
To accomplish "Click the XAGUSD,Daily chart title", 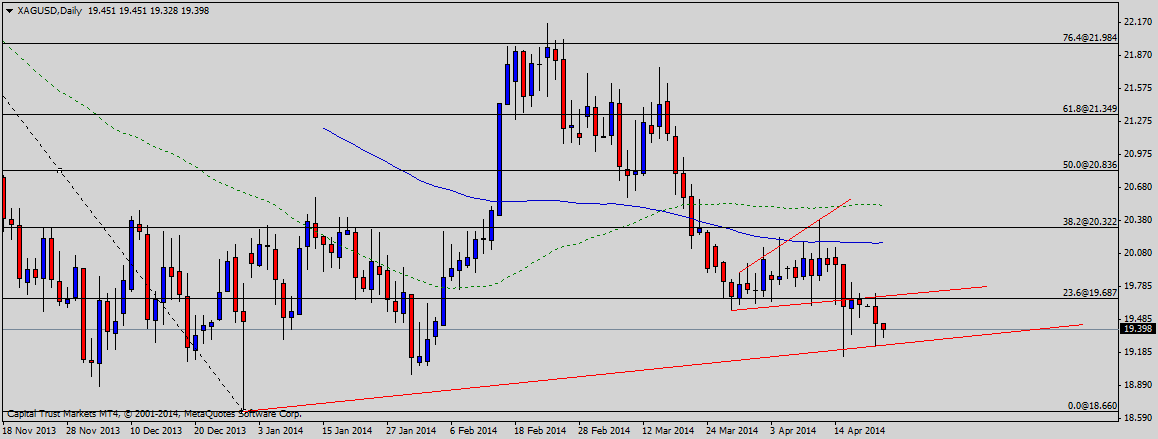I will [x=49, y=10].
